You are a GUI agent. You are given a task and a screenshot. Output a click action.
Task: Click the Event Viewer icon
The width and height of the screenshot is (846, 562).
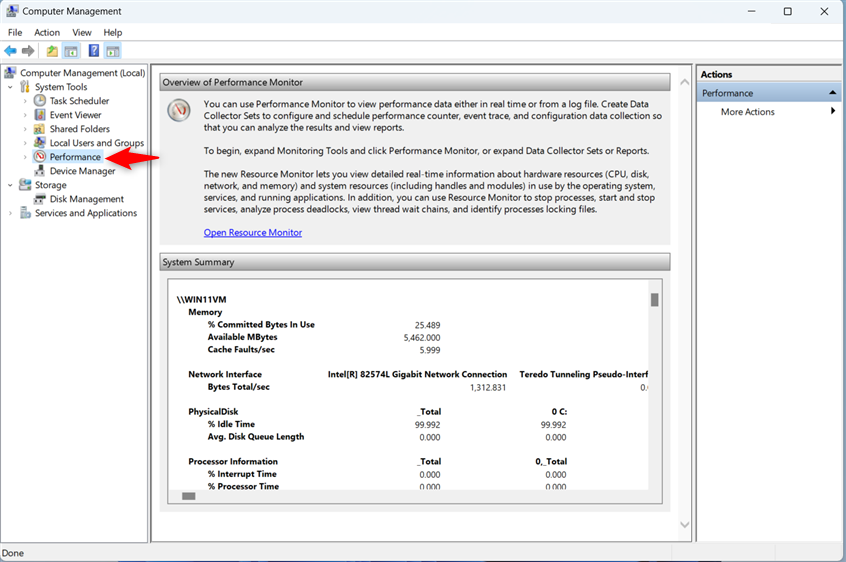point(40,114)
